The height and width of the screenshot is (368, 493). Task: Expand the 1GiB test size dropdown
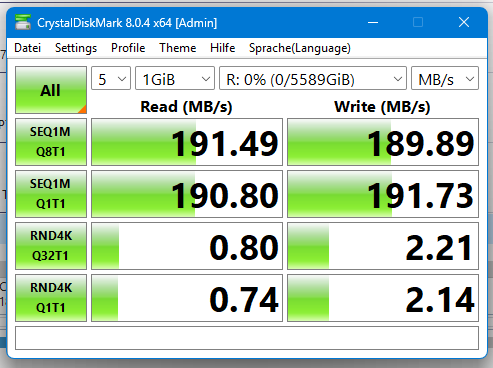click(x=175, y=78)
